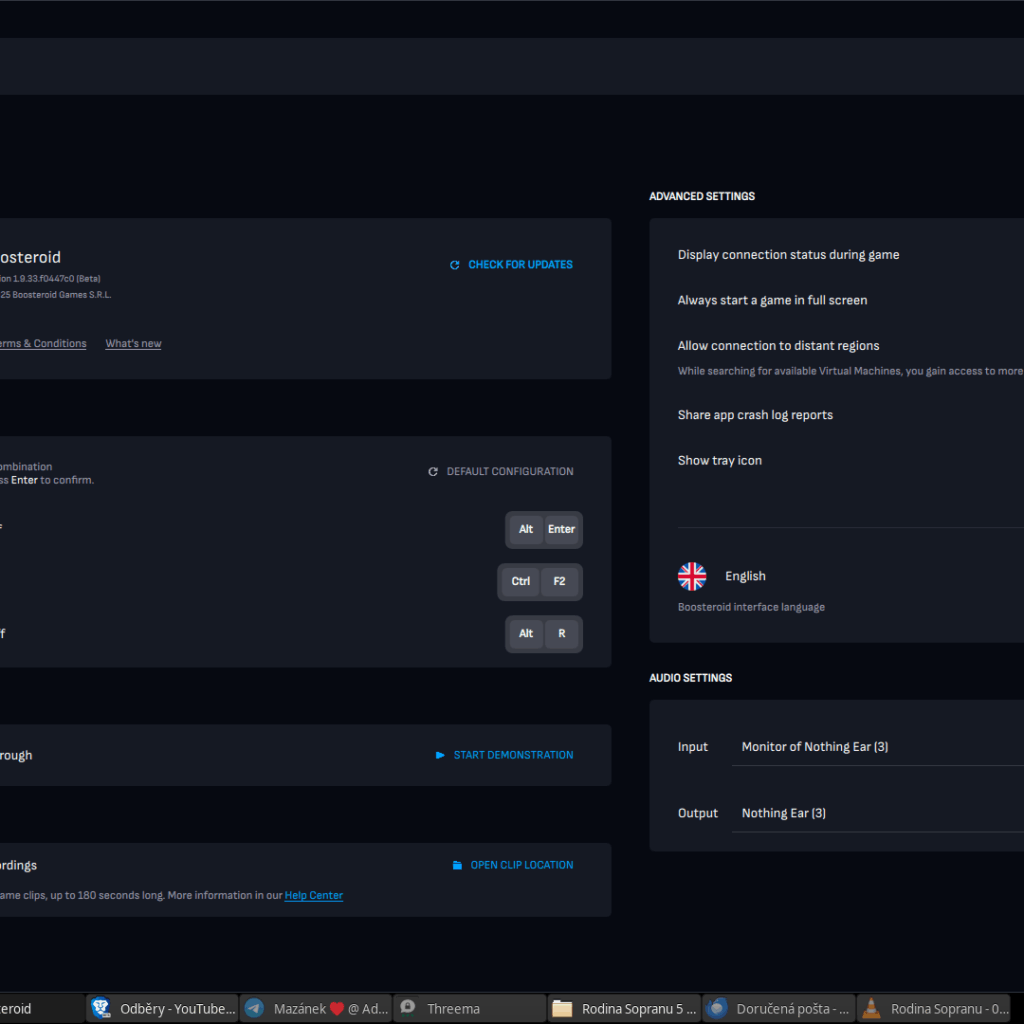Open the What's new link
Screen dimensions: 1024x1024
(x=133, y=344)
